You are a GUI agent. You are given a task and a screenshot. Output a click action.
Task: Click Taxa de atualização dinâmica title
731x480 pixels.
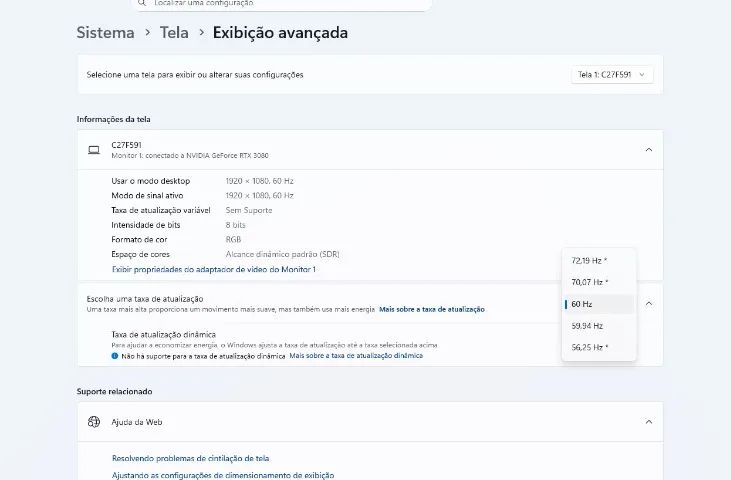click(x=163, y=335)
